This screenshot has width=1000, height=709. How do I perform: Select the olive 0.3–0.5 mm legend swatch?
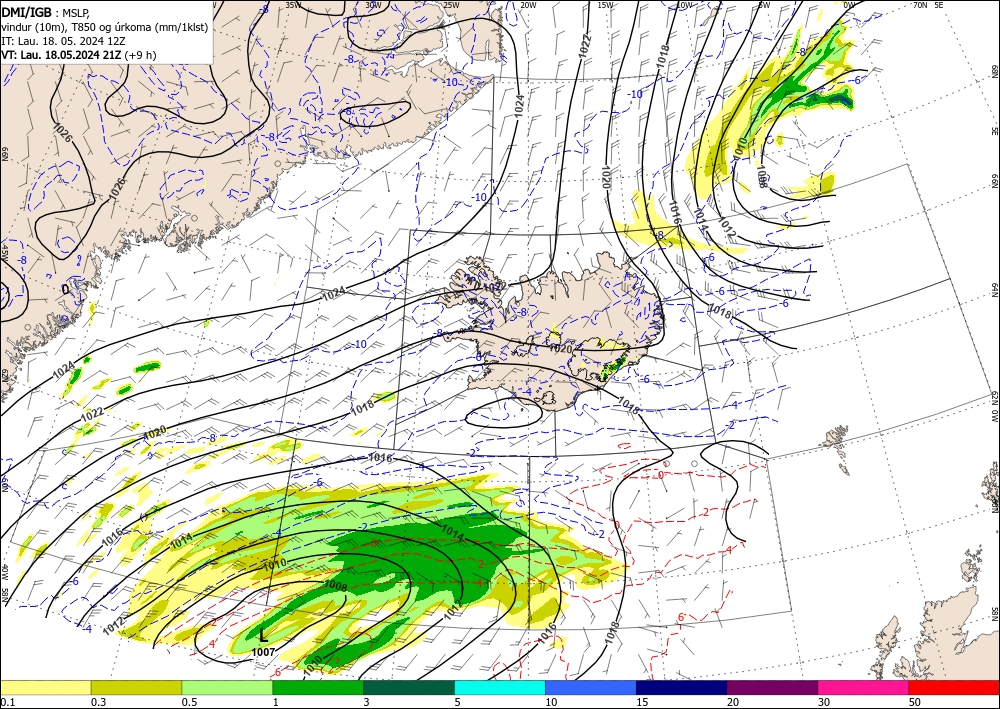136,688
